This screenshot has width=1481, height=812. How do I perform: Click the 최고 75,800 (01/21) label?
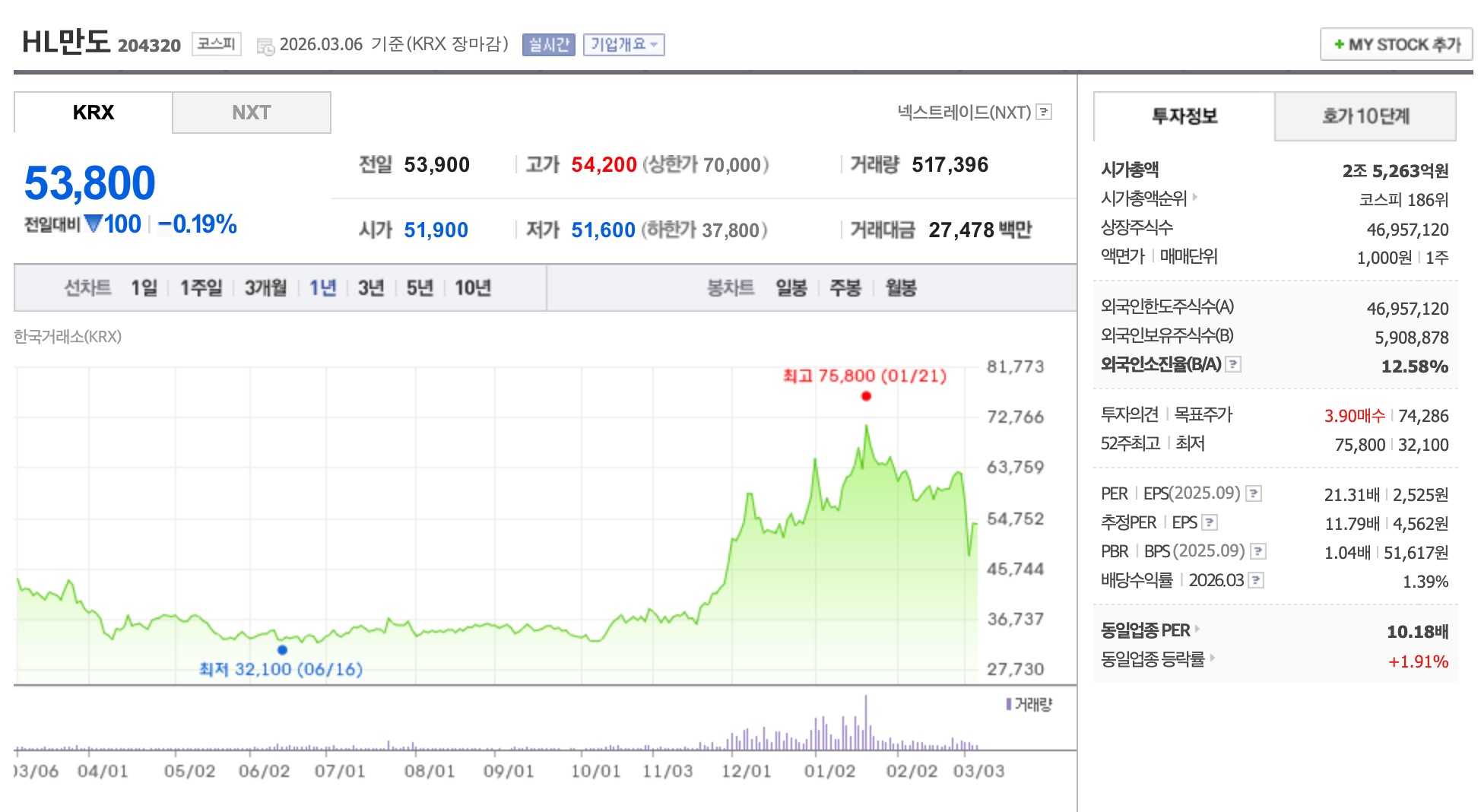tap(864, 376)
